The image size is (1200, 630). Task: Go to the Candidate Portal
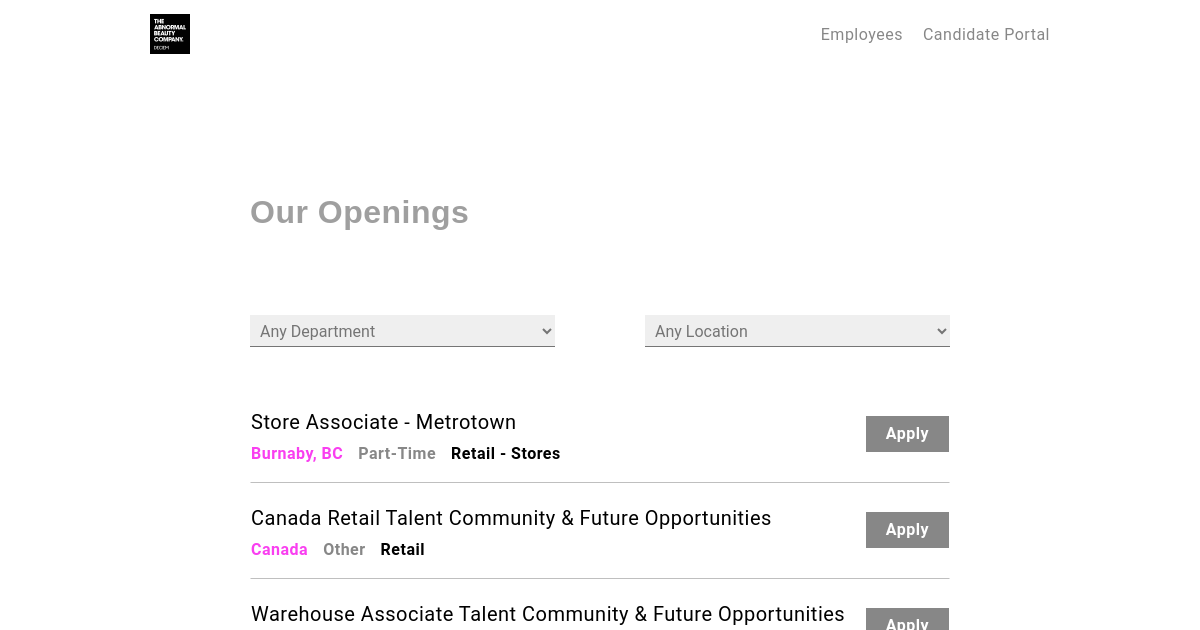pos(985,34)
